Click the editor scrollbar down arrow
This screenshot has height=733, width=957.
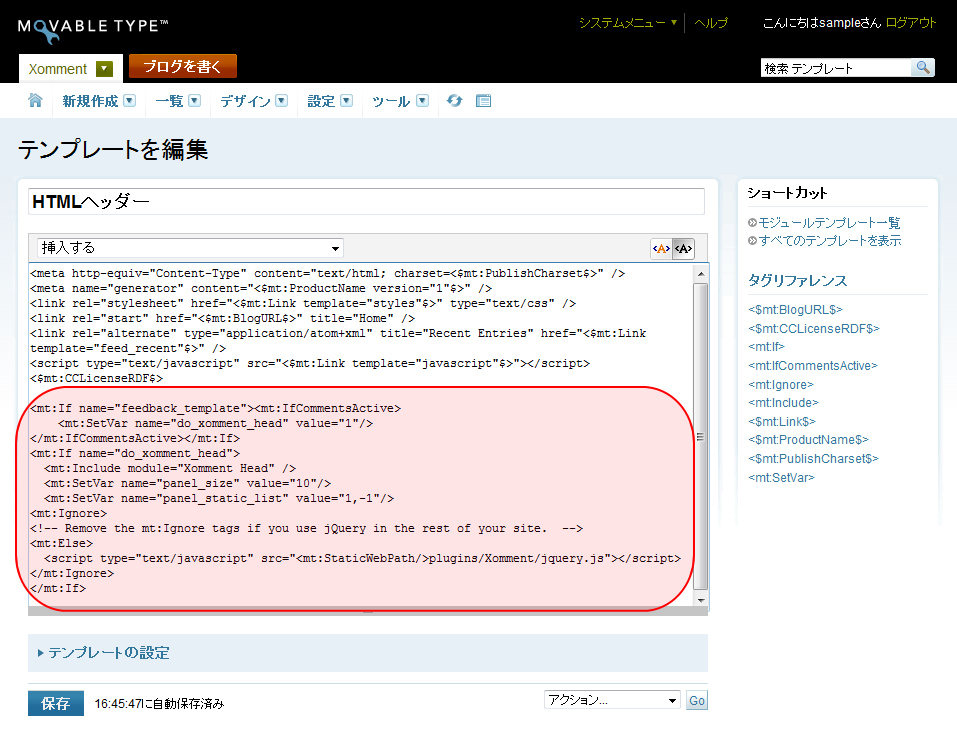pyautogui.click(x=701, y=600)
